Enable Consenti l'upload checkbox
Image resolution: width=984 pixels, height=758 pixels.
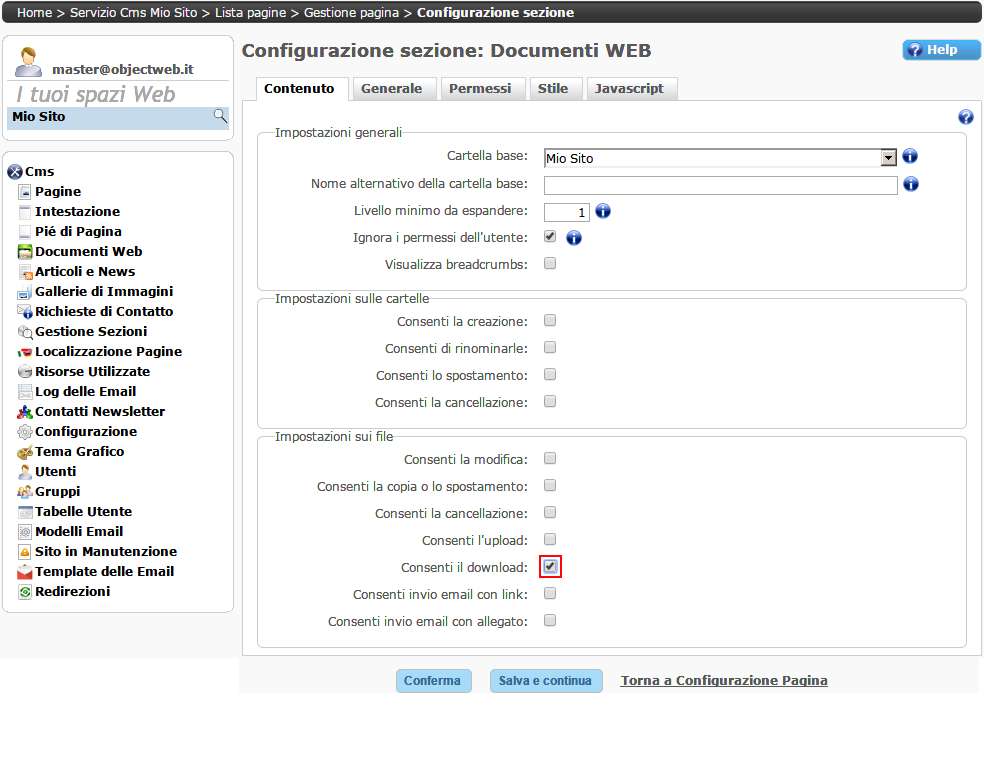pyautogui.click(x=550, y=540)
